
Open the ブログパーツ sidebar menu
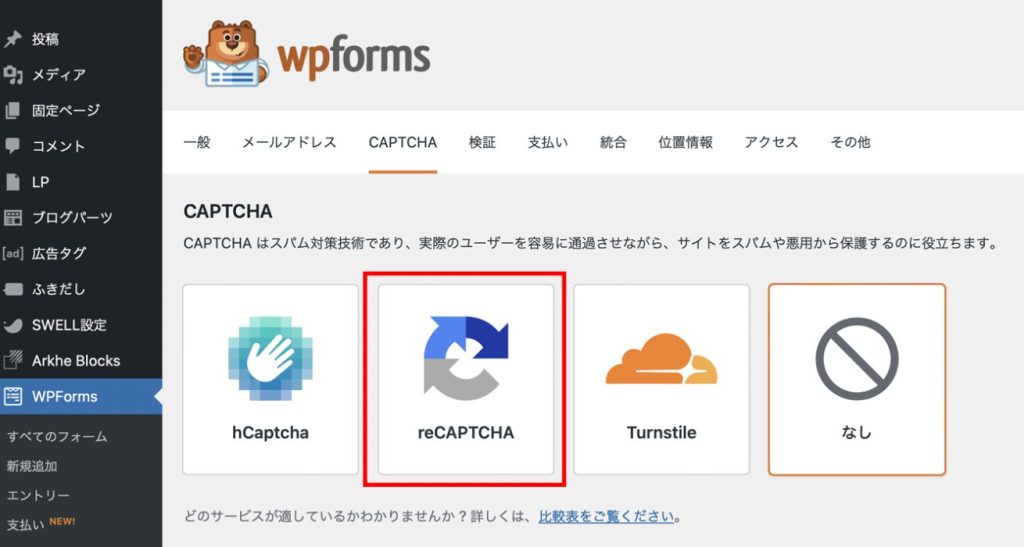(72, 218)
